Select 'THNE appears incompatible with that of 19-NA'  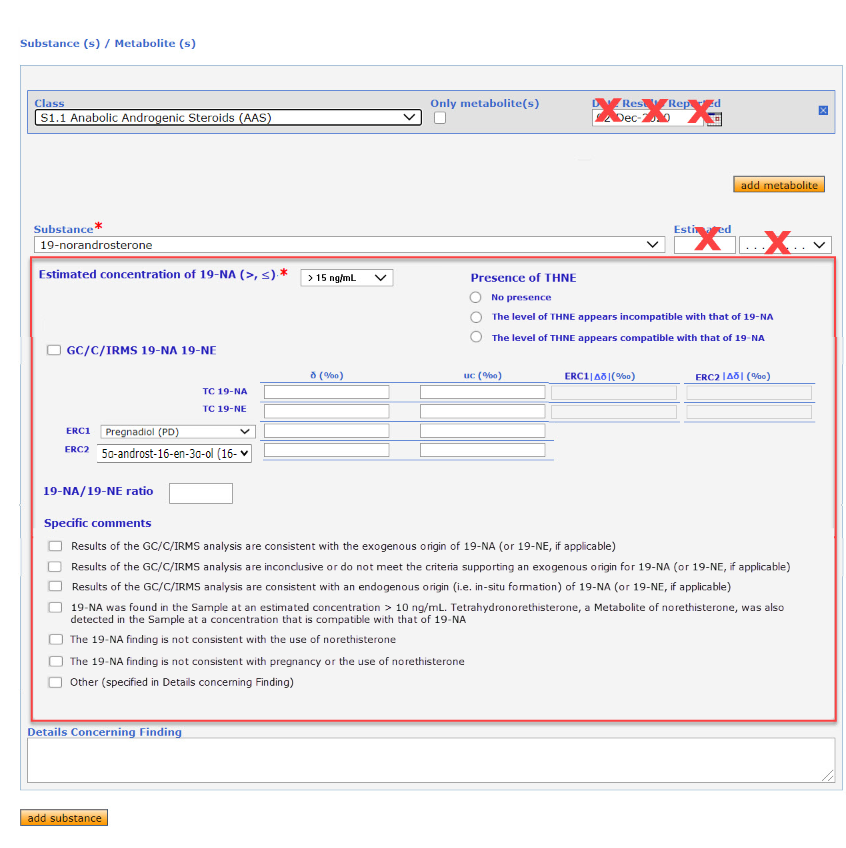click(475, 317)
